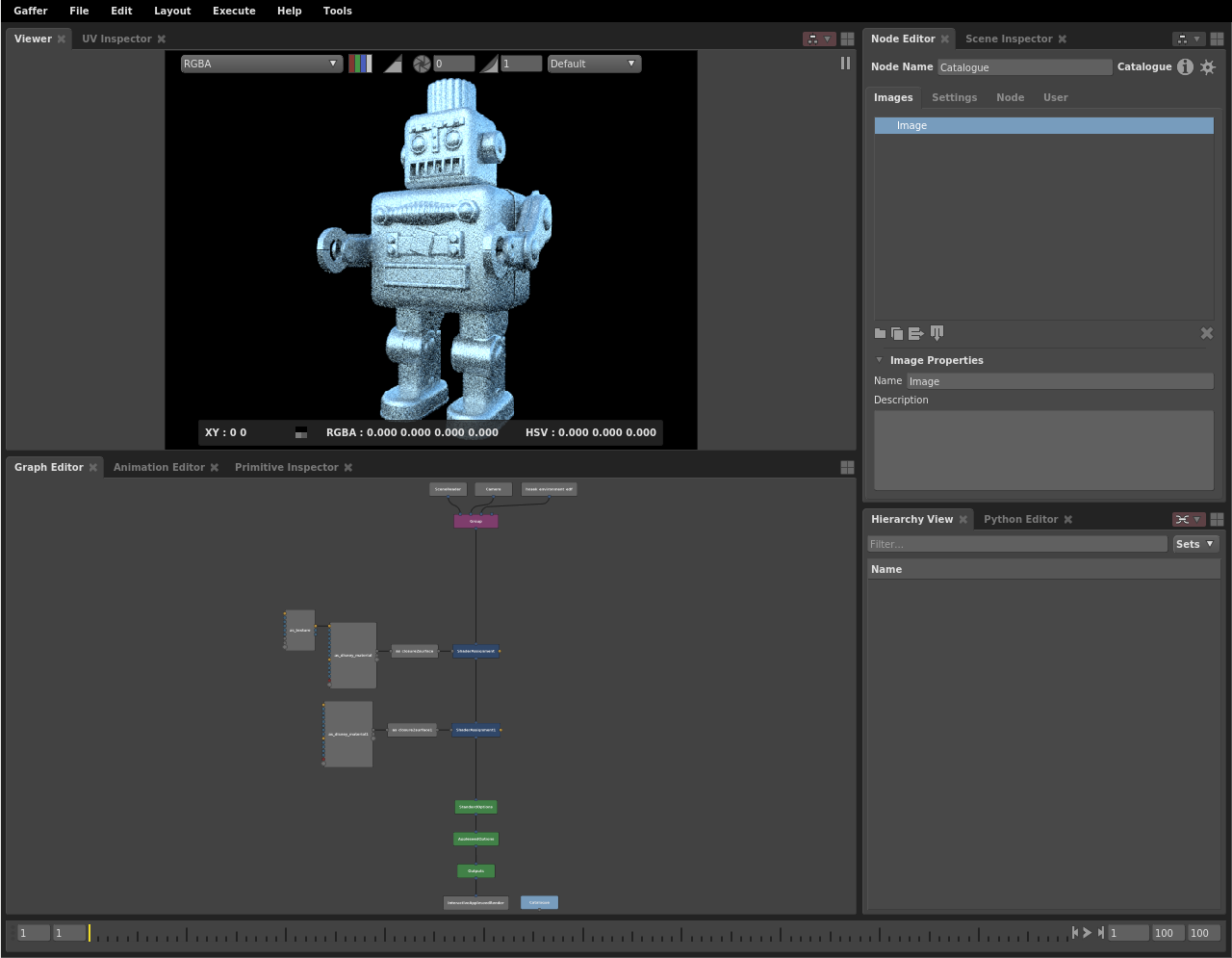The height and width of the screenshot is (958, 1232).
Task: Collapse the Image Properties section
Action: [x=879, y=360]
